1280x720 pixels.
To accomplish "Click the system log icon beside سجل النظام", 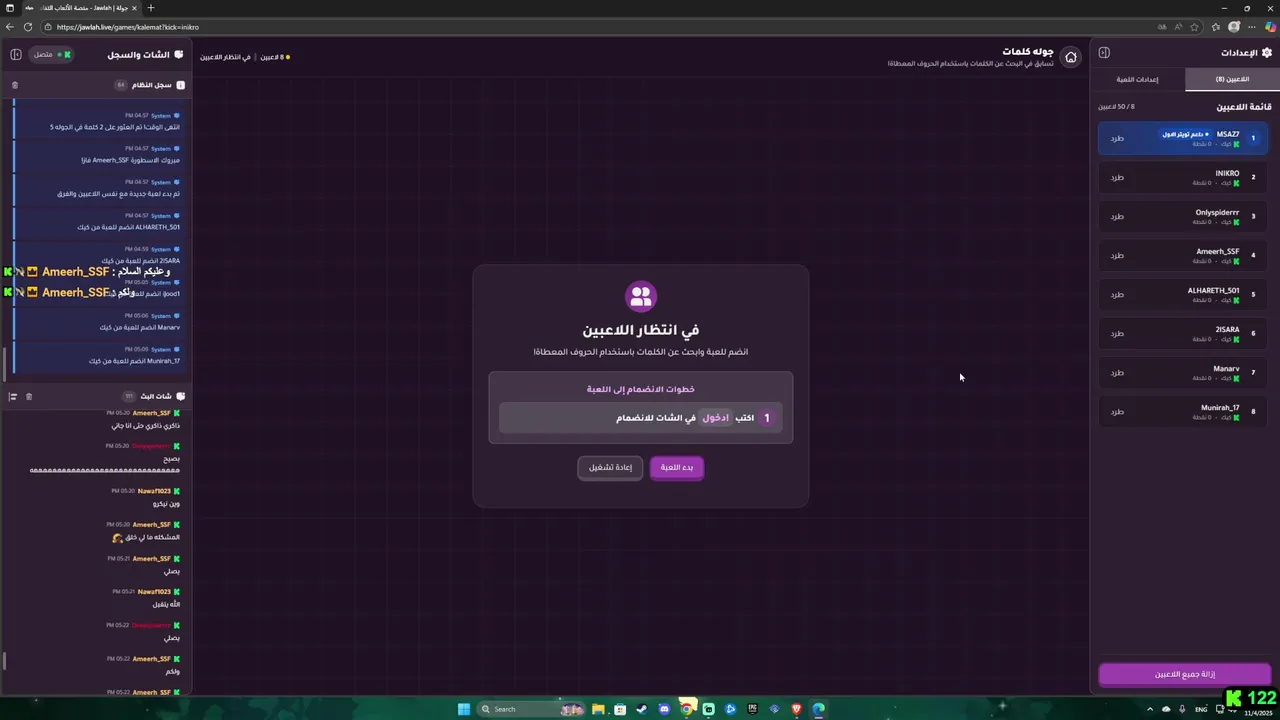I will [x=180, y=85].
